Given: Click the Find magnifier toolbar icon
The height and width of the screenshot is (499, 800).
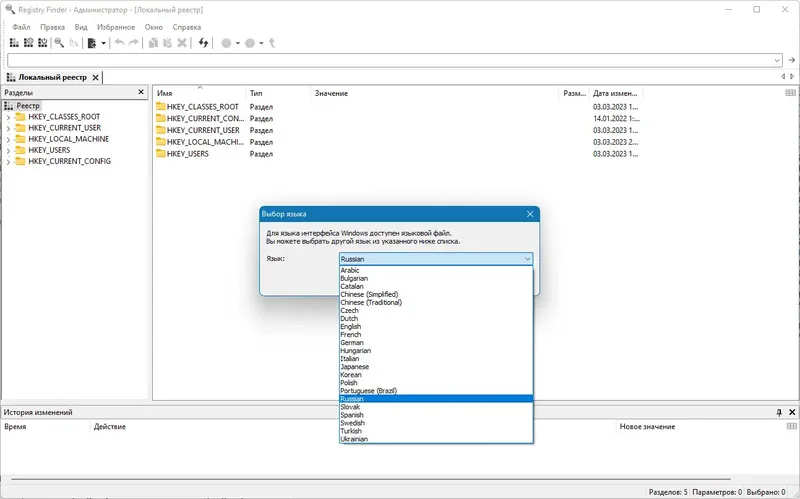Looking at the screenshot, I should click(59, 43).
